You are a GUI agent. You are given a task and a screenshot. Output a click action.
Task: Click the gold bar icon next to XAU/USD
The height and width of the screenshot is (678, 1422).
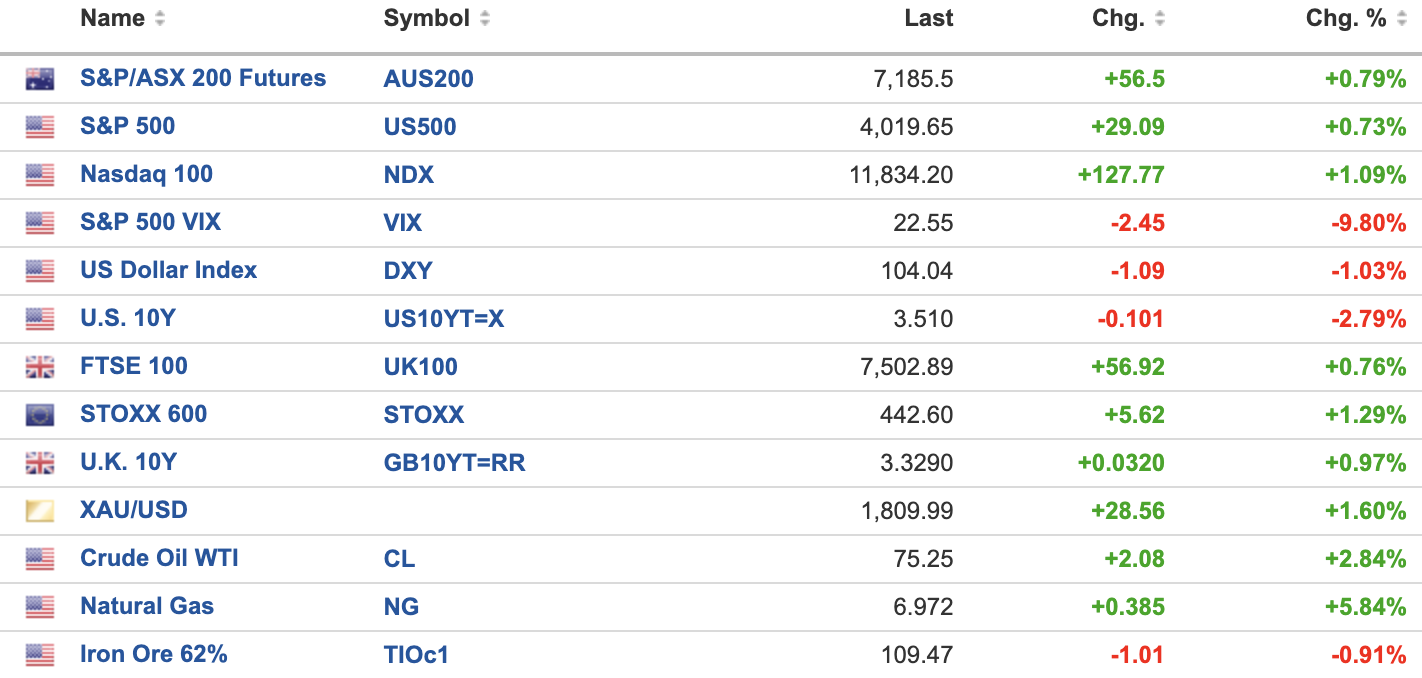pyautogui.click(x=40, y=511)
